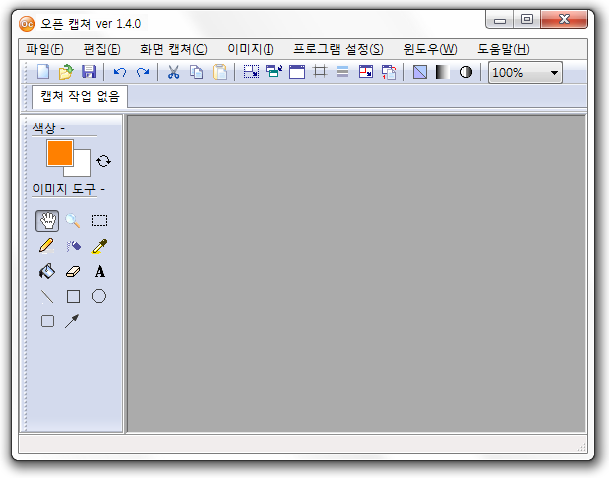Open the 100% zoom dropdown

[x=525, y=73]
